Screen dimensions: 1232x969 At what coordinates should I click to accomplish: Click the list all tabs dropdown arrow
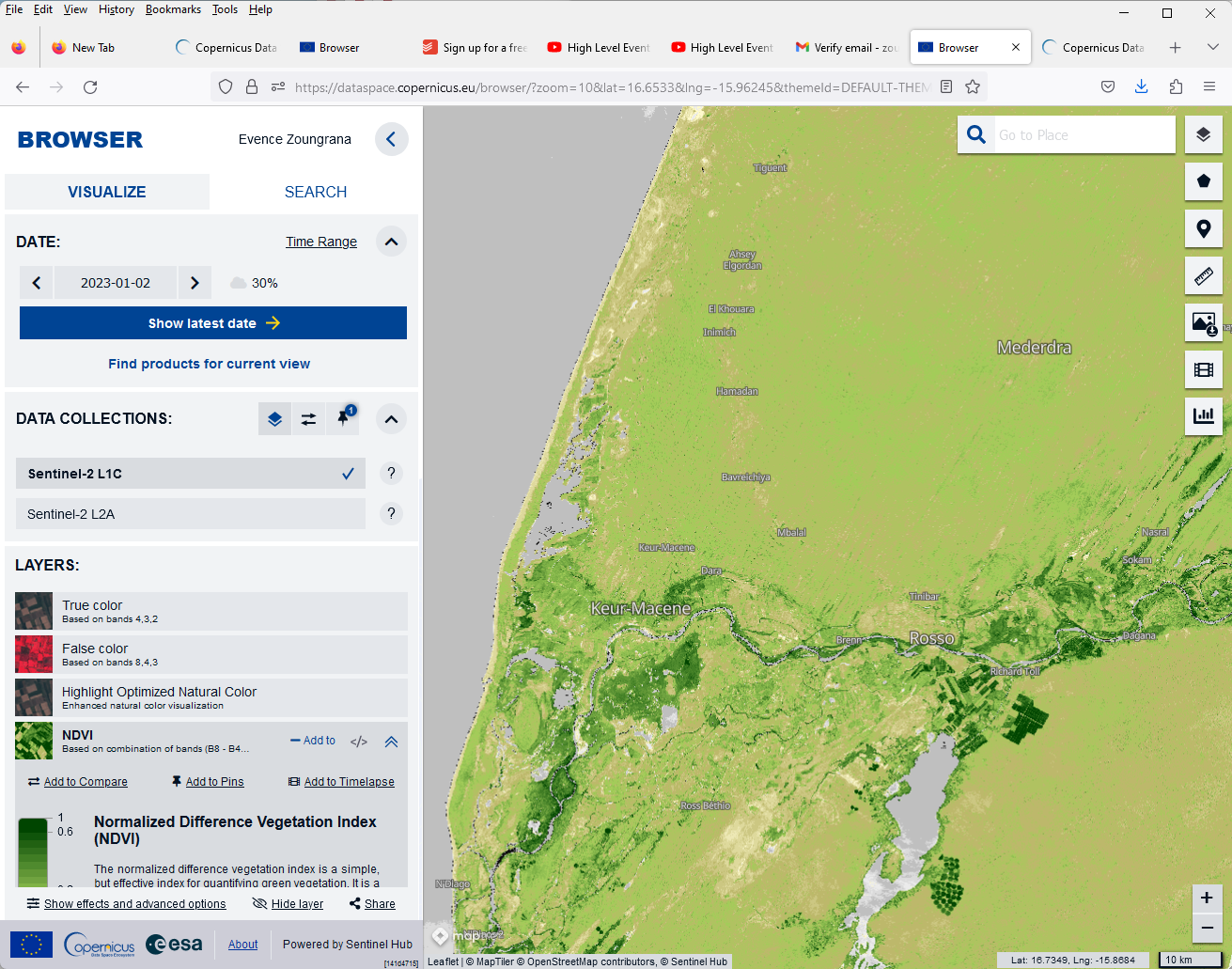tap(1212, 47)
